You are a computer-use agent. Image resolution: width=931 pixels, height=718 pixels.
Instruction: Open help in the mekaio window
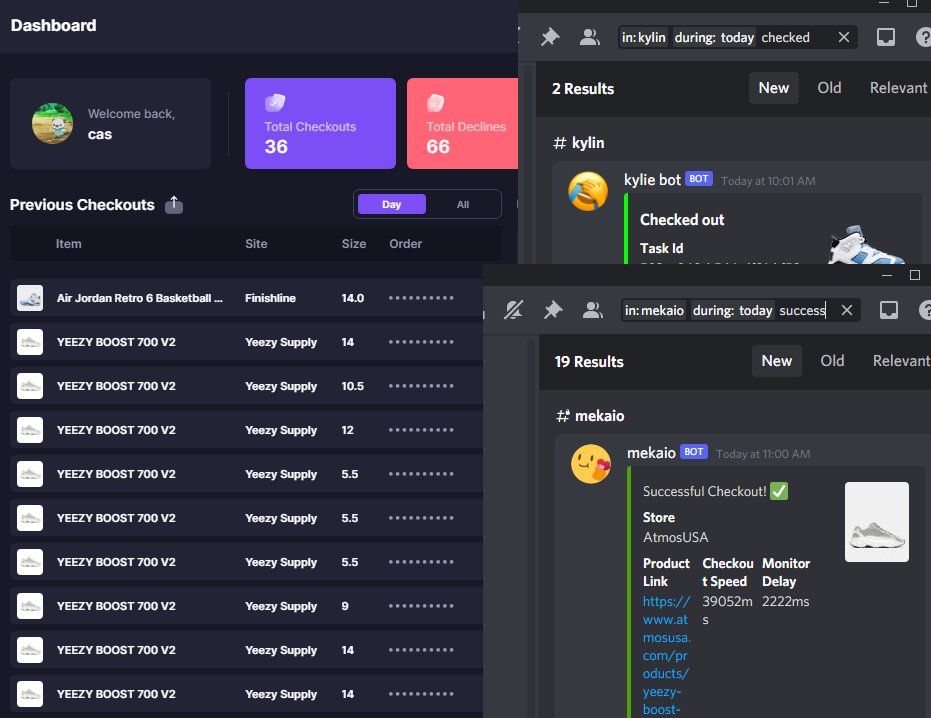point(924,310)
